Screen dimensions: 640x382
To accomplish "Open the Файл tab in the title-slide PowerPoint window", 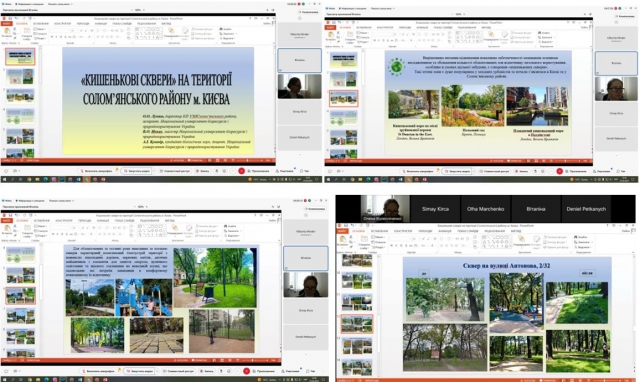I will point(7,24).
